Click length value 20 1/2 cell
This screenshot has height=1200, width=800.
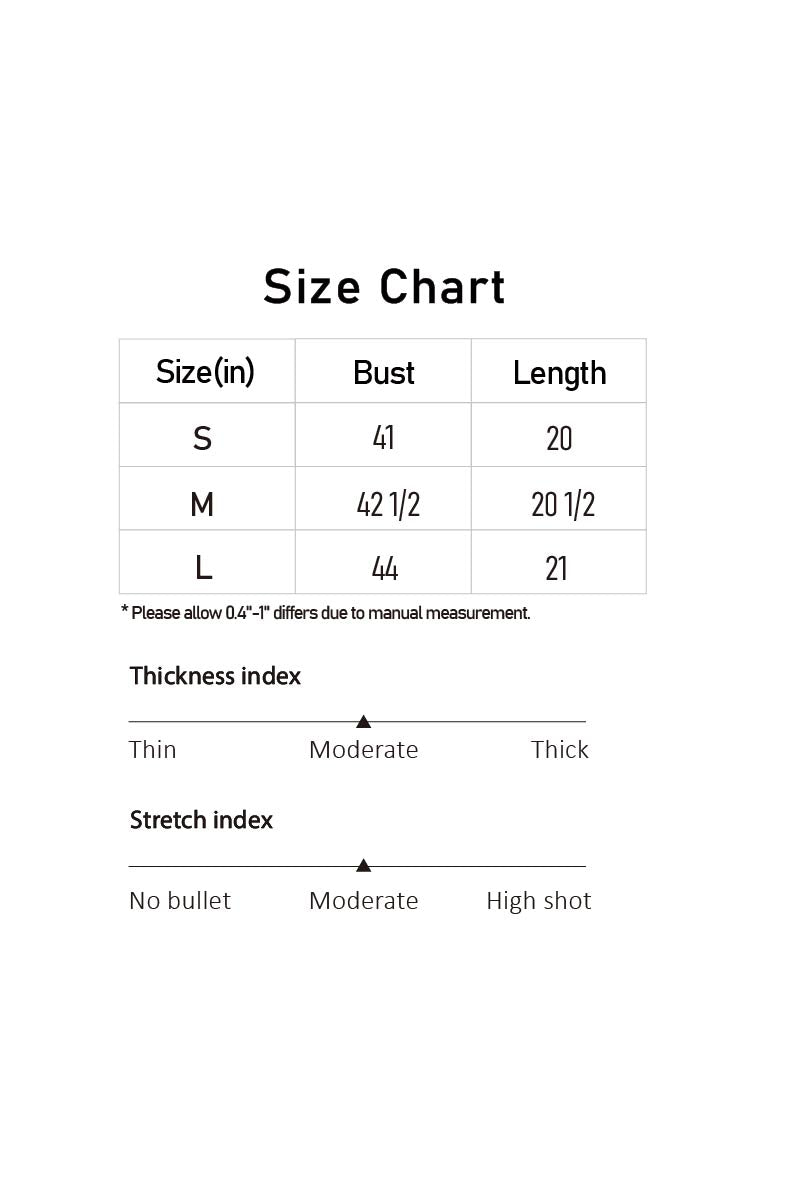tap(559, 498)
